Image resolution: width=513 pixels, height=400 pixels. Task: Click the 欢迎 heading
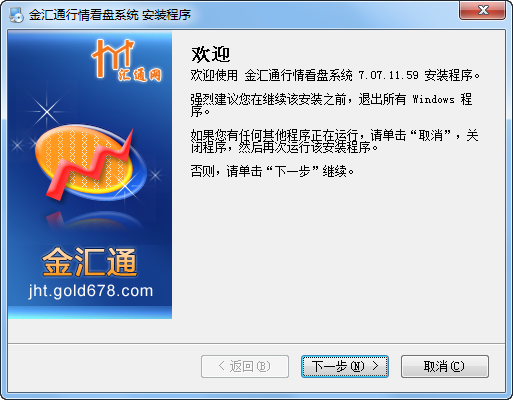[x=211, y=54]
